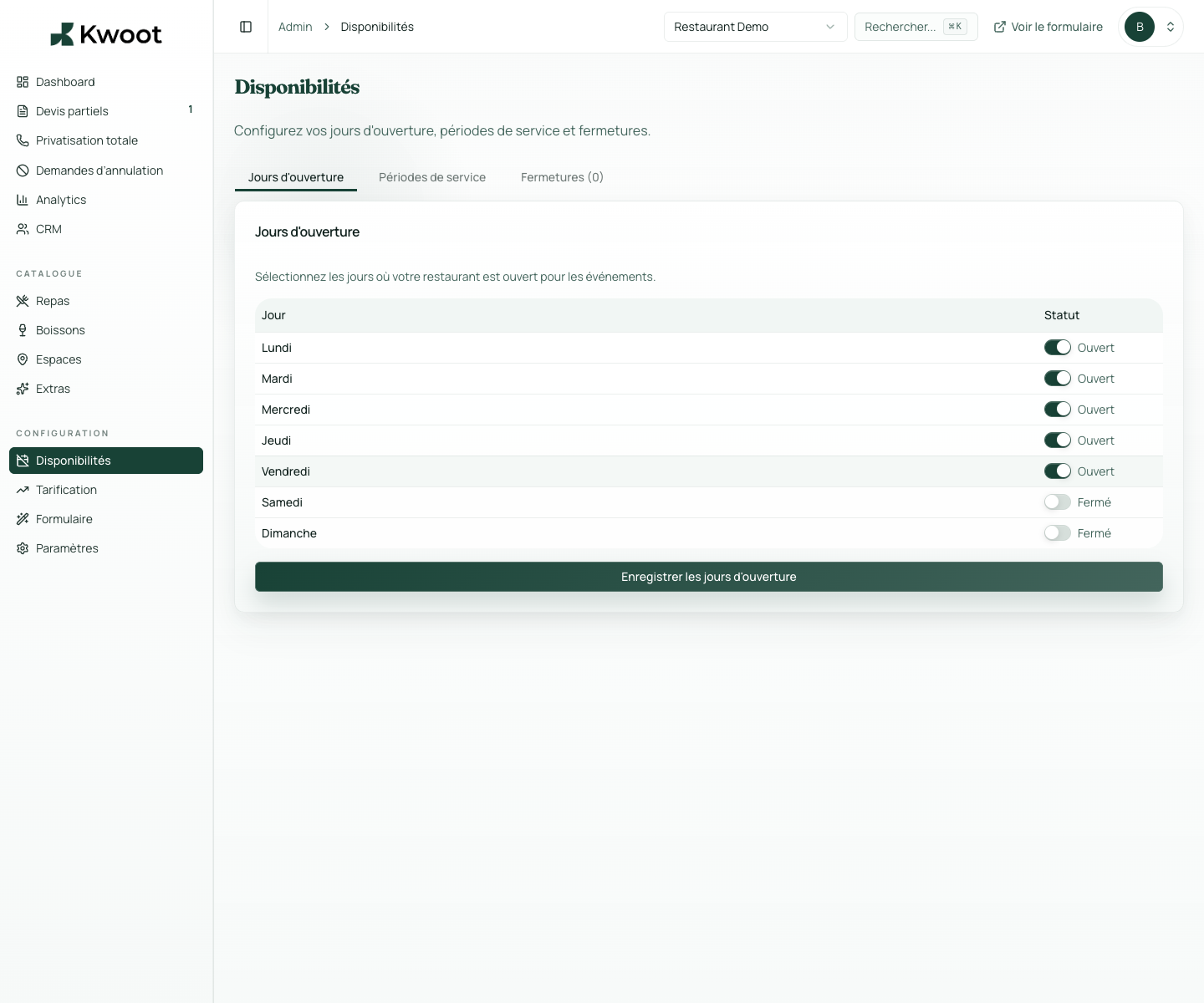Viewport: 1204px width, 1003px height.
Task: Click the Devis partiels document icon
Action: 23,111
